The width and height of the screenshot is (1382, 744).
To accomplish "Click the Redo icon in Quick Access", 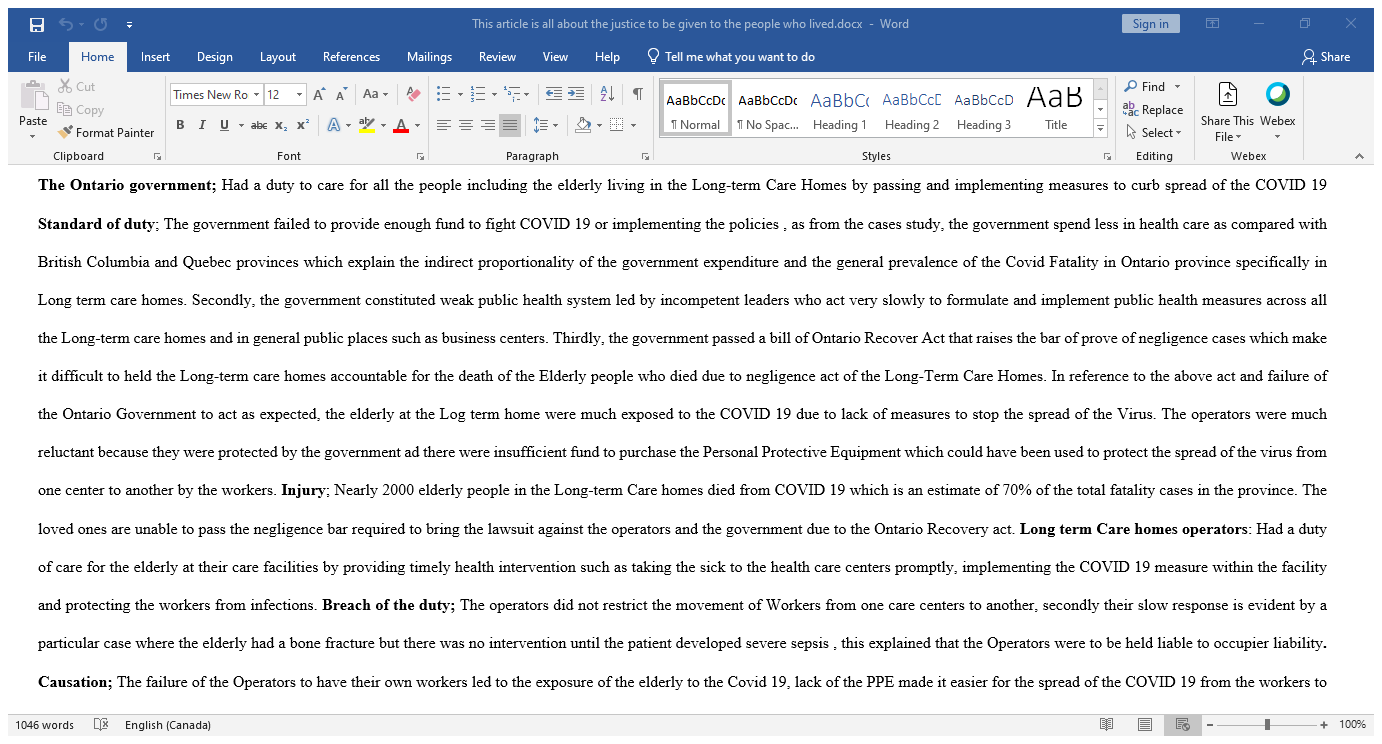I will tap(101, 24).
